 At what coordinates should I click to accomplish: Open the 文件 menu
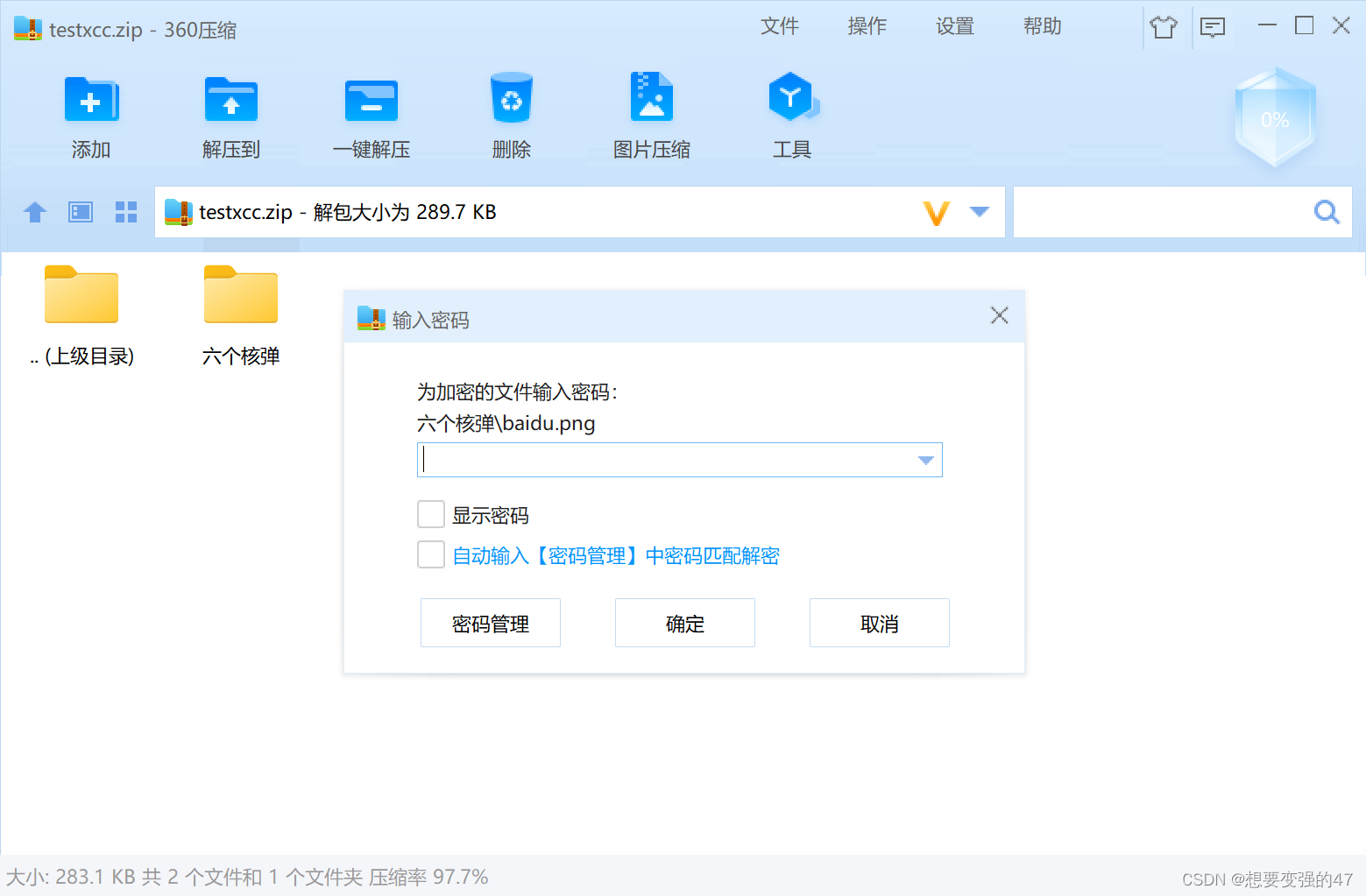780,26
